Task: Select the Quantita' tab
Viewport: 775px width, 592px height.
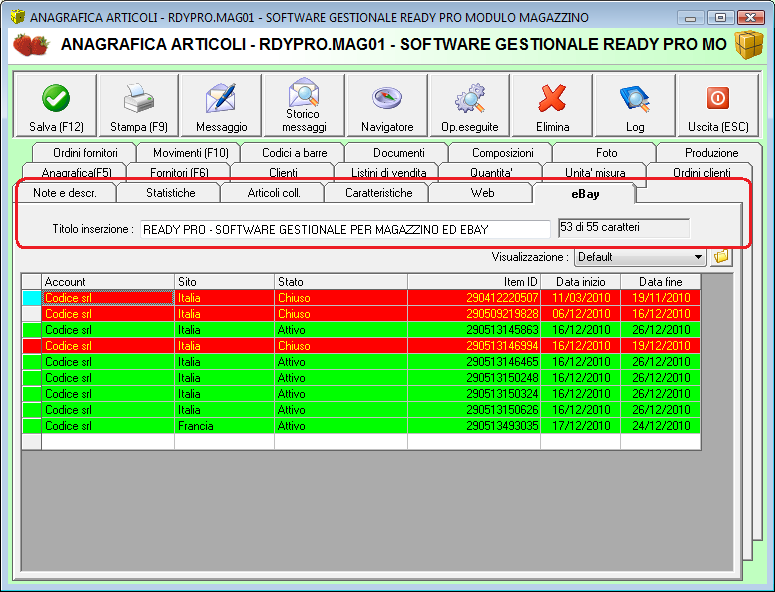Action: (x=491, y=172)
